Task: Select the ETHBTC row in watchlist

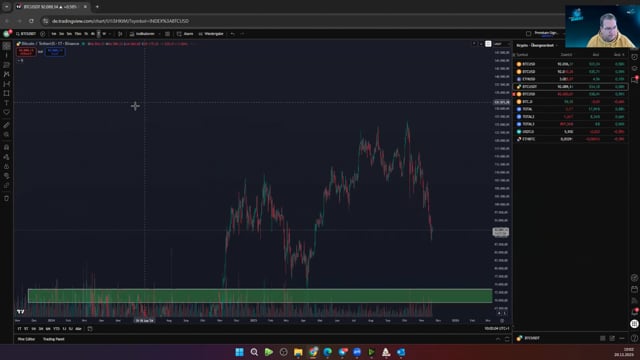Action: click(x=570, y=139)
